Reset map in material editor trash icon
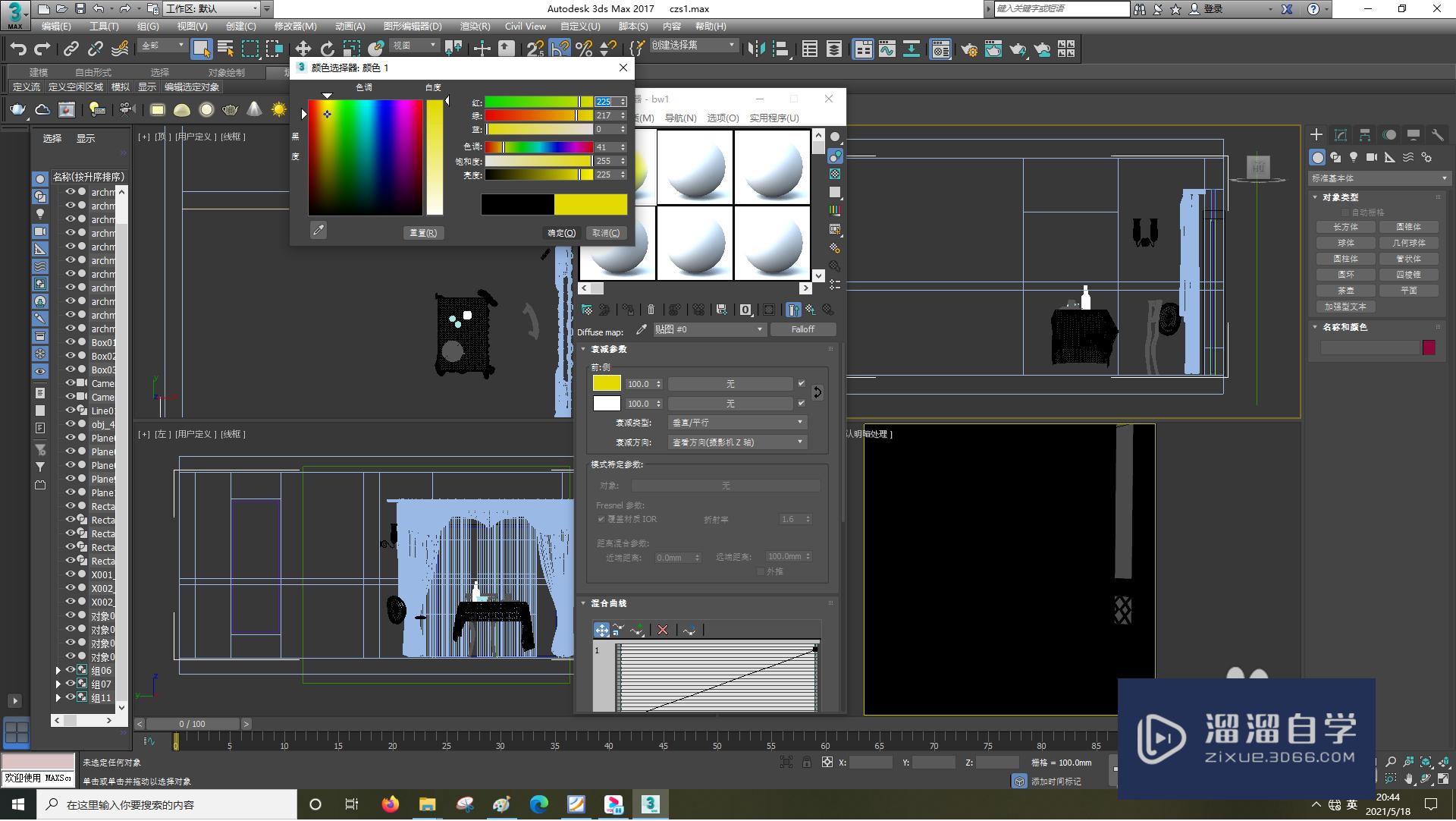The height and width of the screenshot is (821, 1456). [651, 310]
